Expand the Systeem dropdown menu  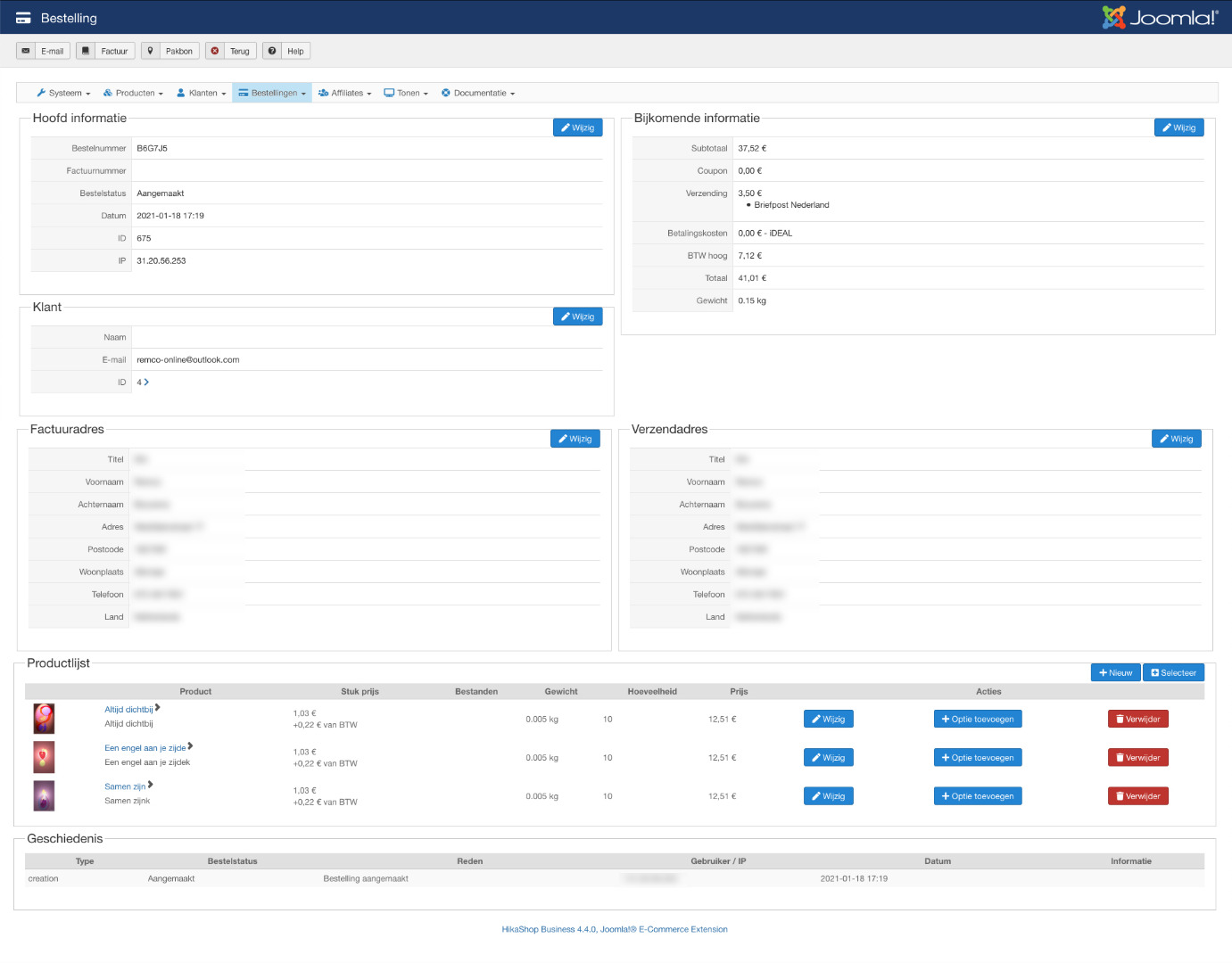click(63, 93)
